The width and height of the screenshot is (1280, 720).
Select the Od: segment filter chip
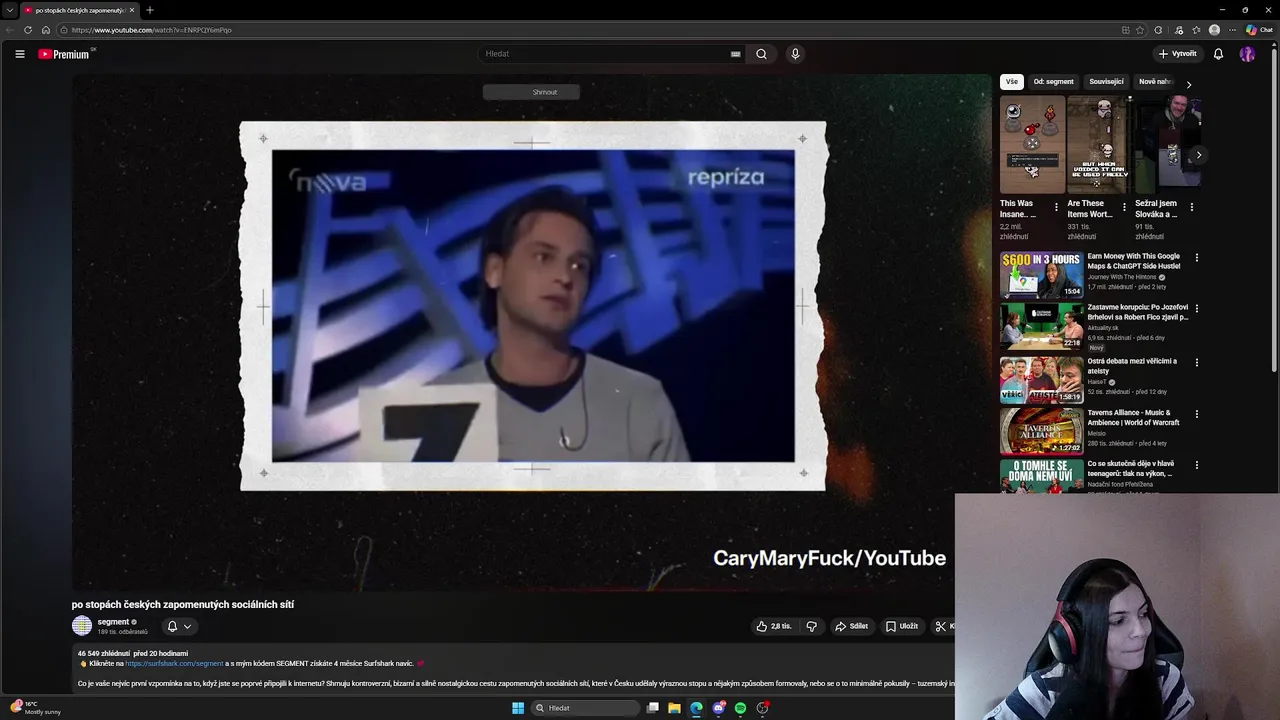(1053, 82)
